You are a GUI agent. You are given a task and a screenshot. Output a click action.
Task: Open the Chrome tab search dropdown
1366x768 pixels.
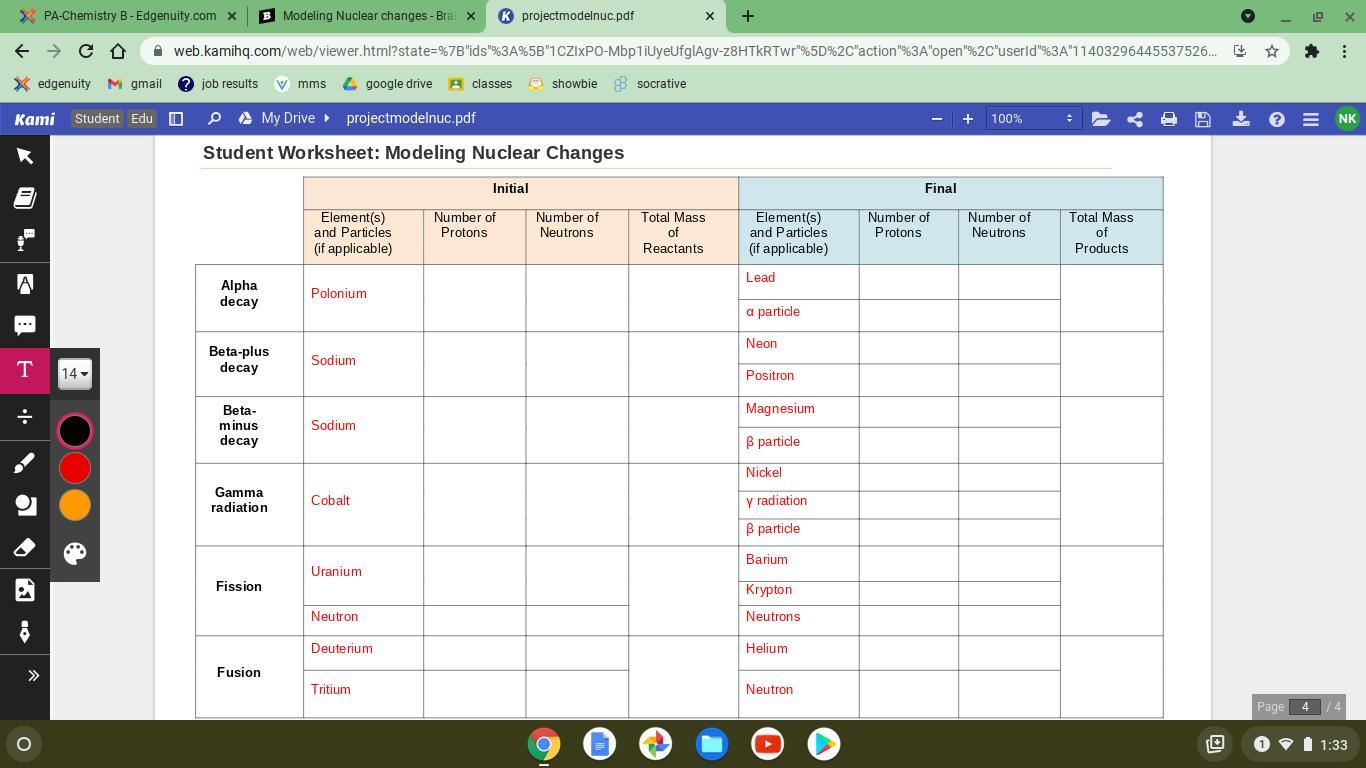[1248, 16]
